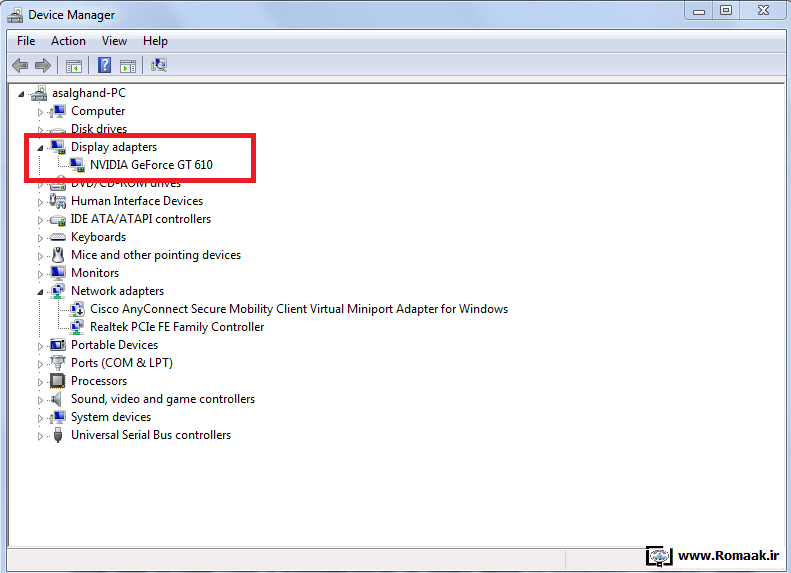
Task: Select the Processors label
Action: point(99,381)
